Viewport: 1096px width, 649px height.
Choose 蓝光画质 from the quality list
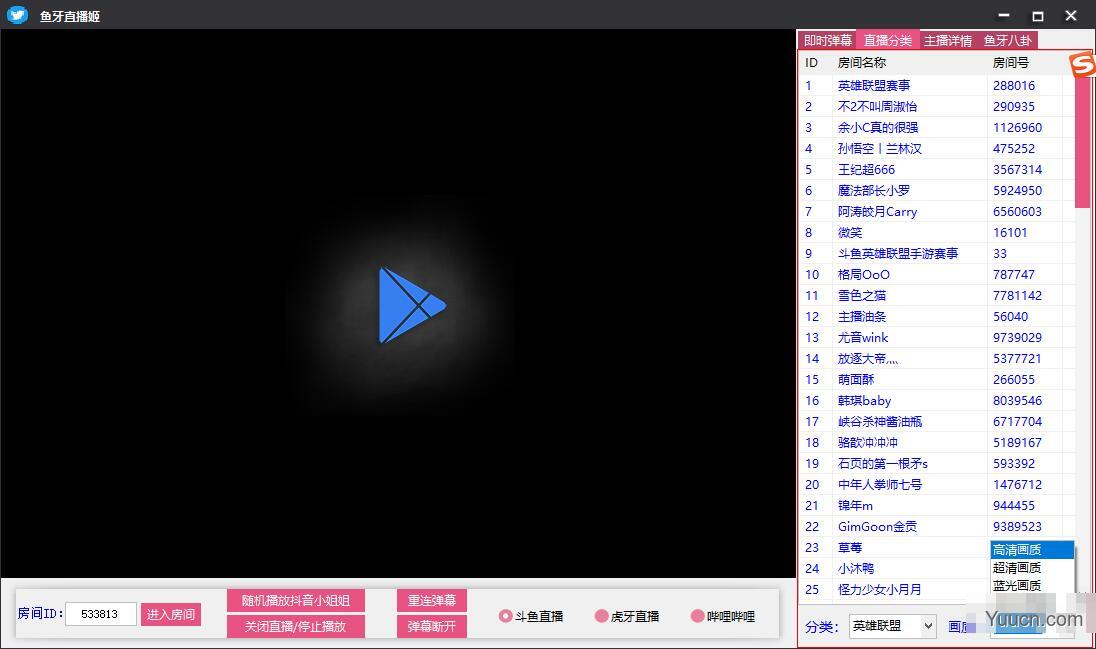pyautogui.click(x=1017, y=585)
